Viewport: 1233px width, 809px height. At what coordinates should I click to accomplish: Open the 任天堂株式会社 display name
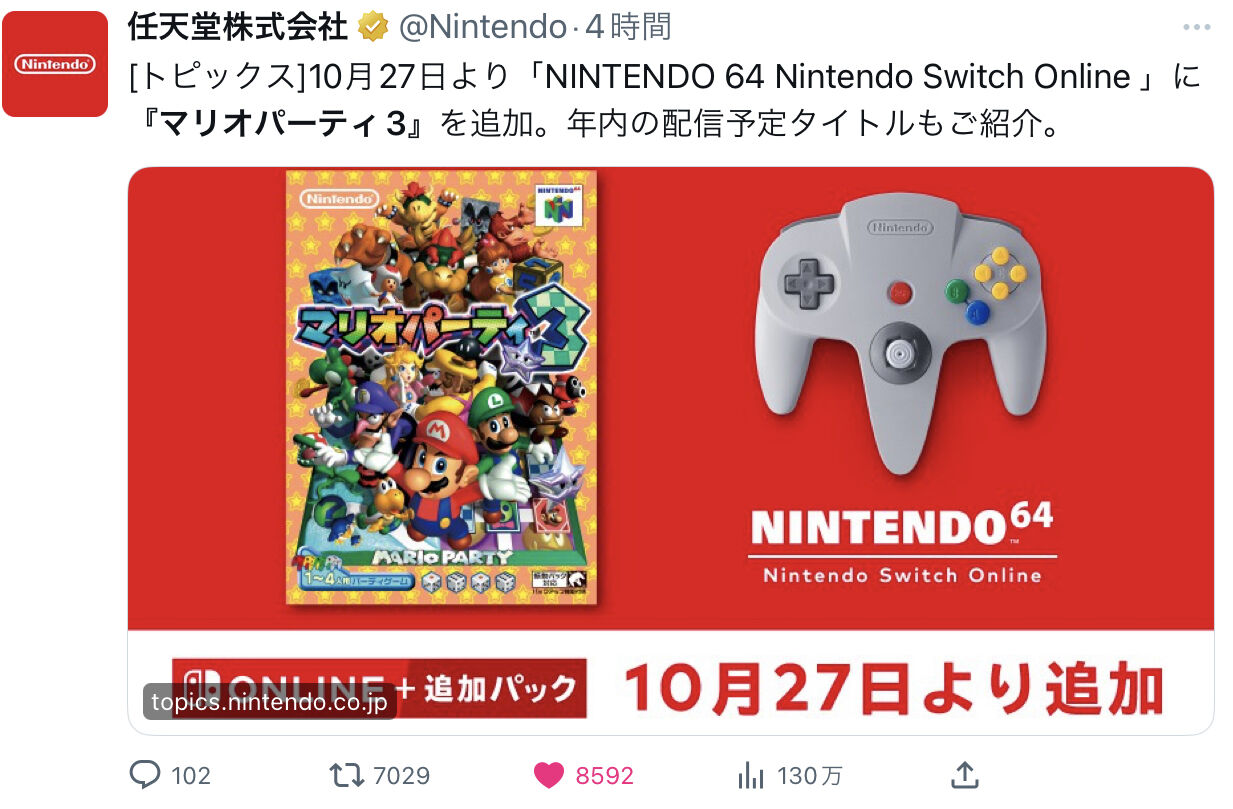pyautogui.click(x=238, y=28)
